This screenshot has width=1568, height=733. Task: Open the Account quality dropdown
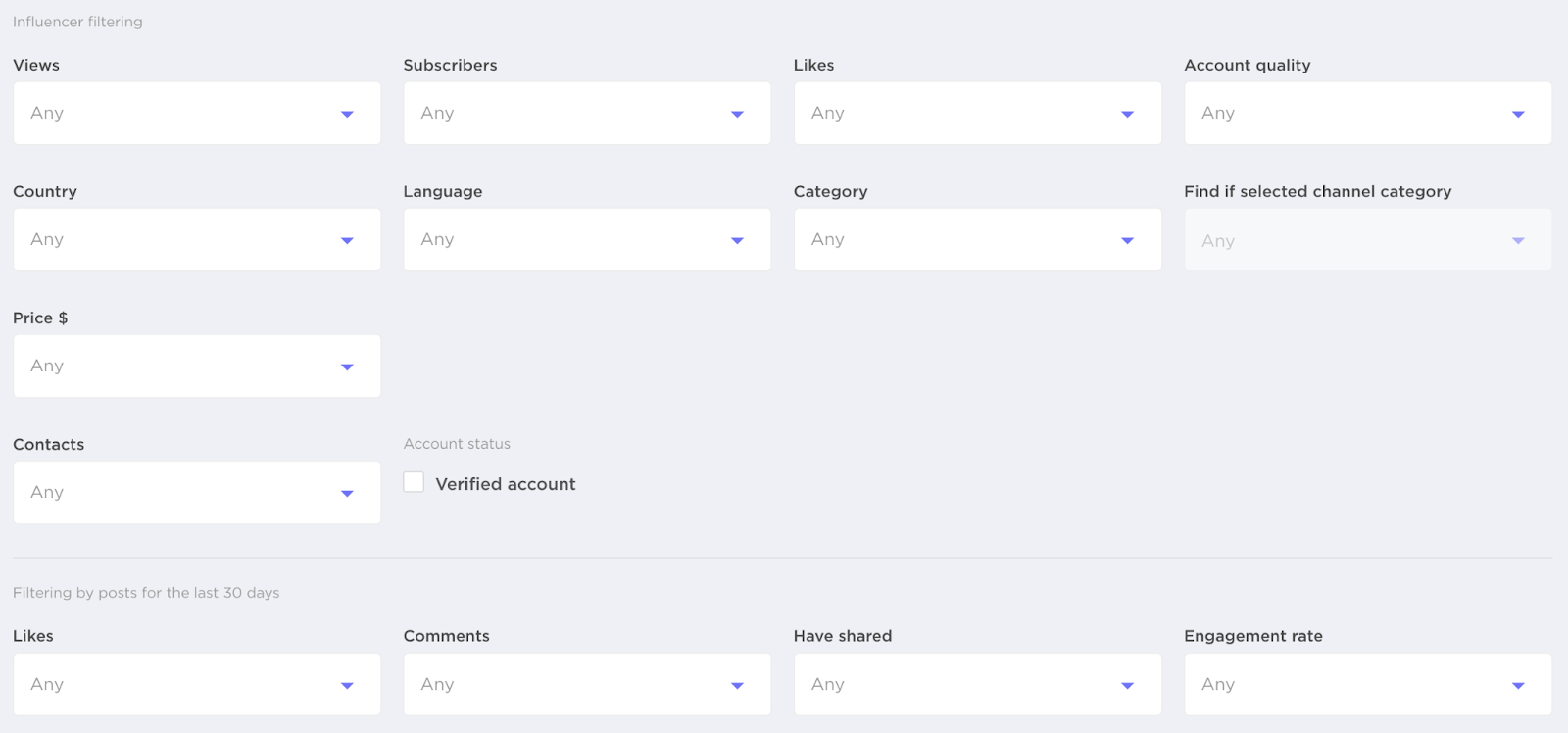1368,113
